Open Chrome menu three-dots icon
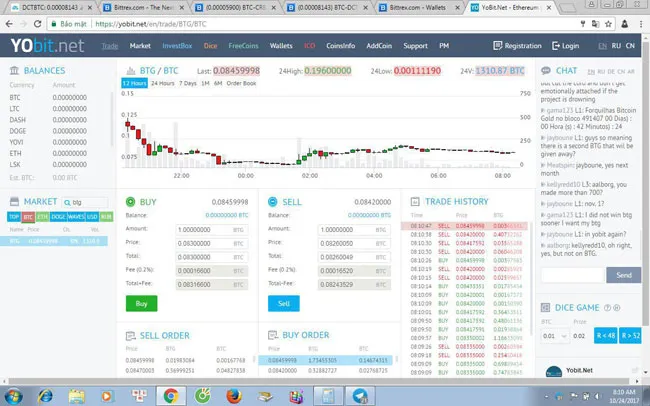Image resolution: width=650 pixels, height=406 pixels. tap(641, 24)
